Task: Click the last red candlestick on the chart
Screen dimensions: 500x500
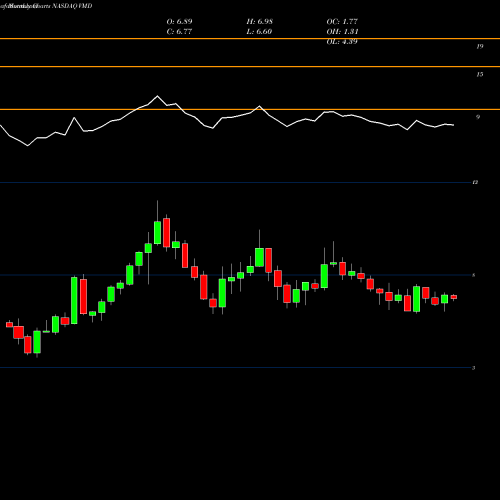Action: point(454,297)
